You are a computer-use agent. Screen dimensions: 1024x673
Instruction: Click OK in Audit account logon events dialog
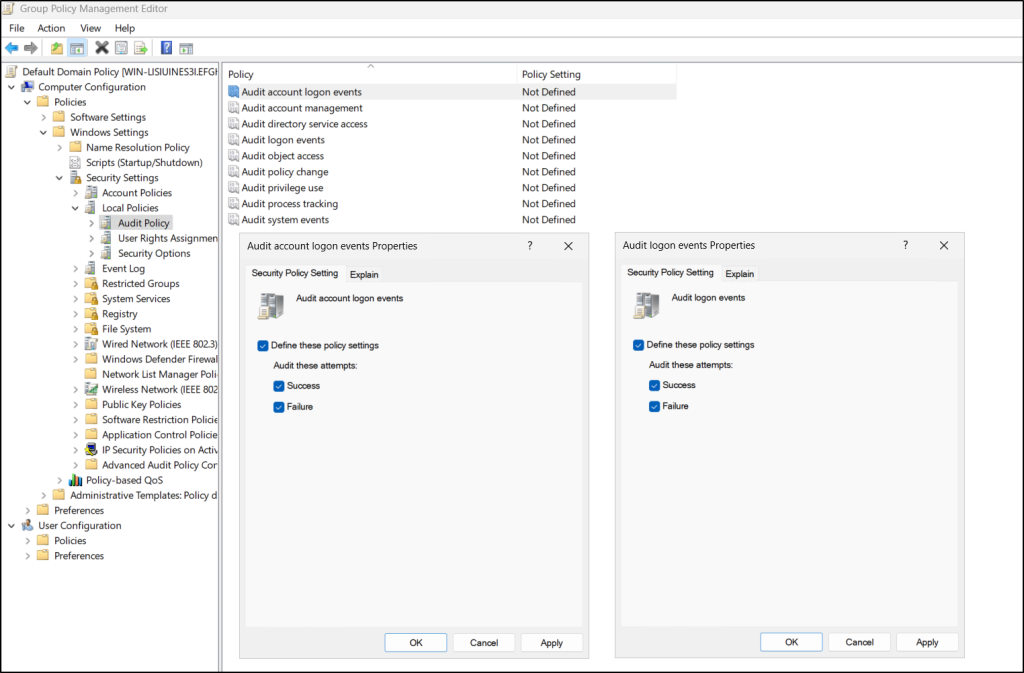tap(415, 643)
